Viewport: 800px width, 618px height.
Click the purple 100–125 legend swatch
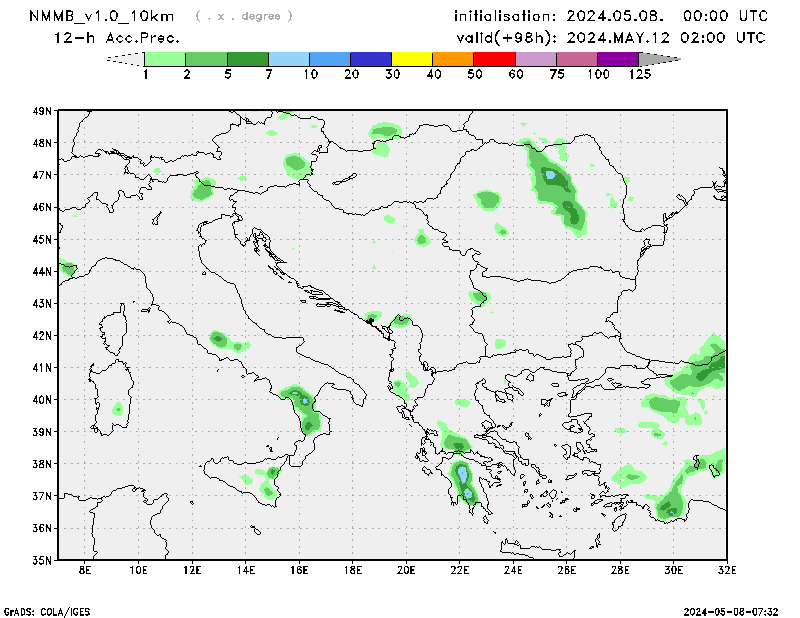click(x=618, y=59)
